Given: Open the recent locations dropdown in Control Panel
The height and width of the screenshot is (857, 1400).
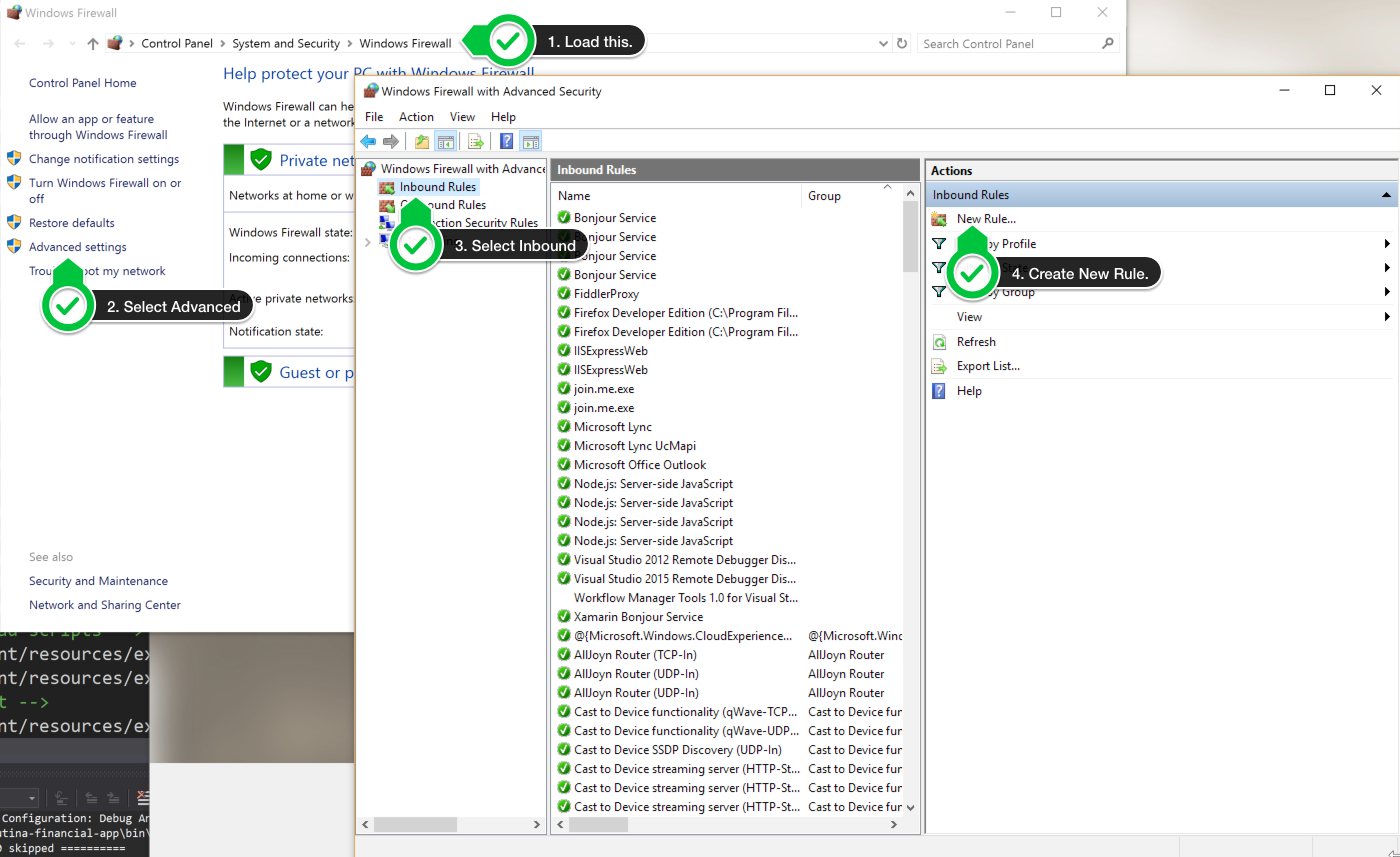Looking at the screenshot, I should [72, 43].
